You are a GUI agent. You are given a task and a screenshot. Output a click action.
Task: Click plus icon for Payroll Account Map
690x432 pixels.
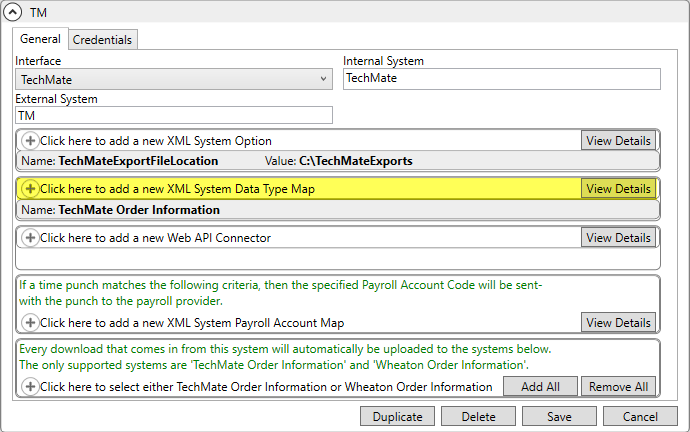click(30, 322)
